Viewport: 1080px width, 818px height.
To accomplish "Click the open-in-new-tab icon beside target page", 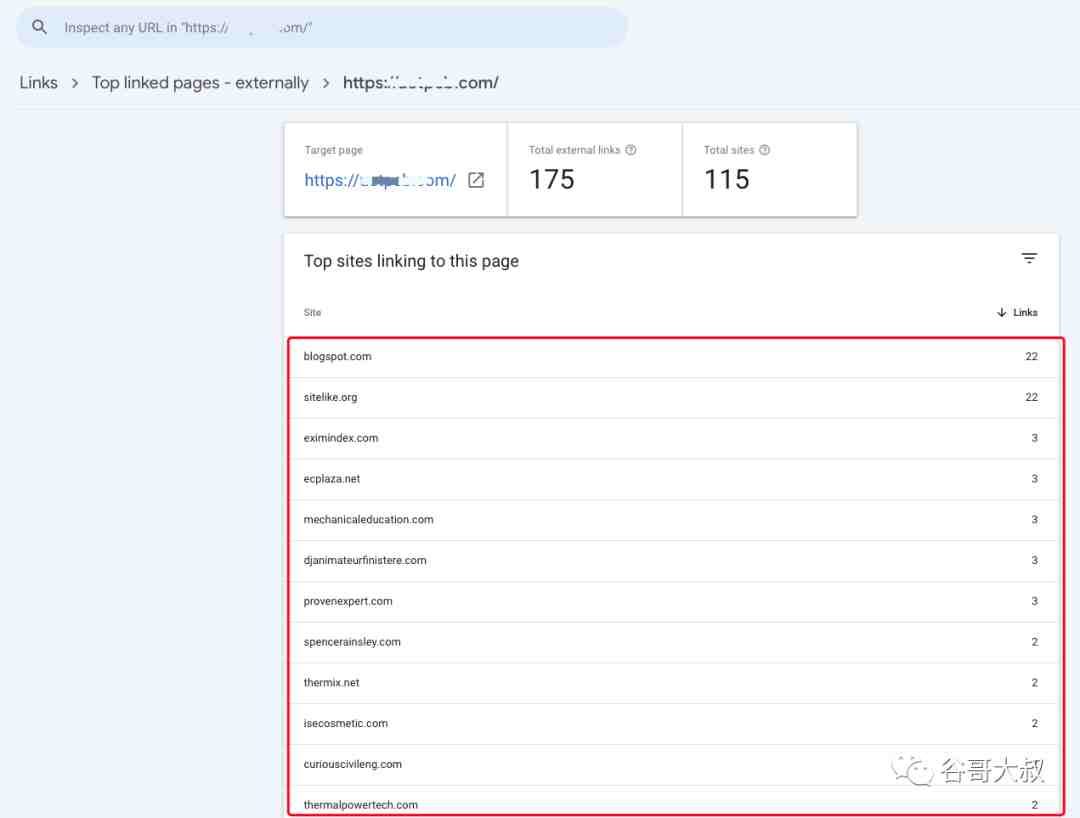I will (476, 180).
